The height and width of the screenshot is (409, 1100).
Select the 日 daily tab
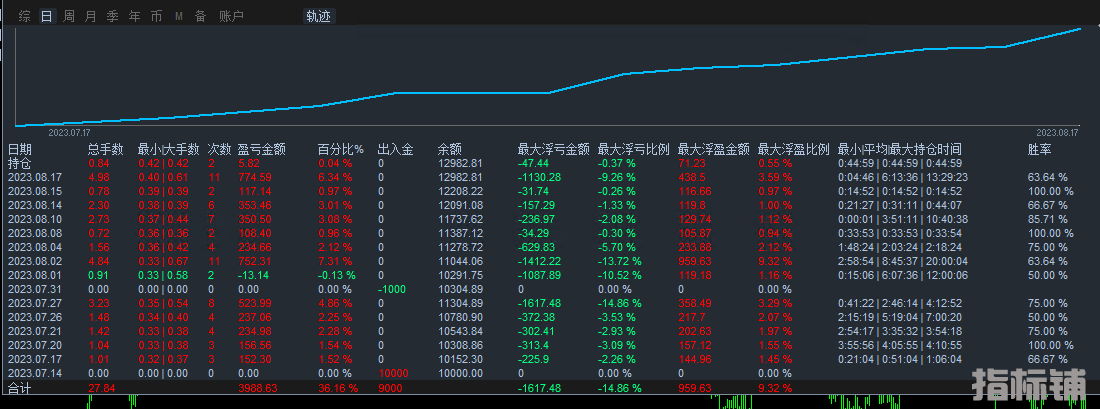tap(47, 16)
